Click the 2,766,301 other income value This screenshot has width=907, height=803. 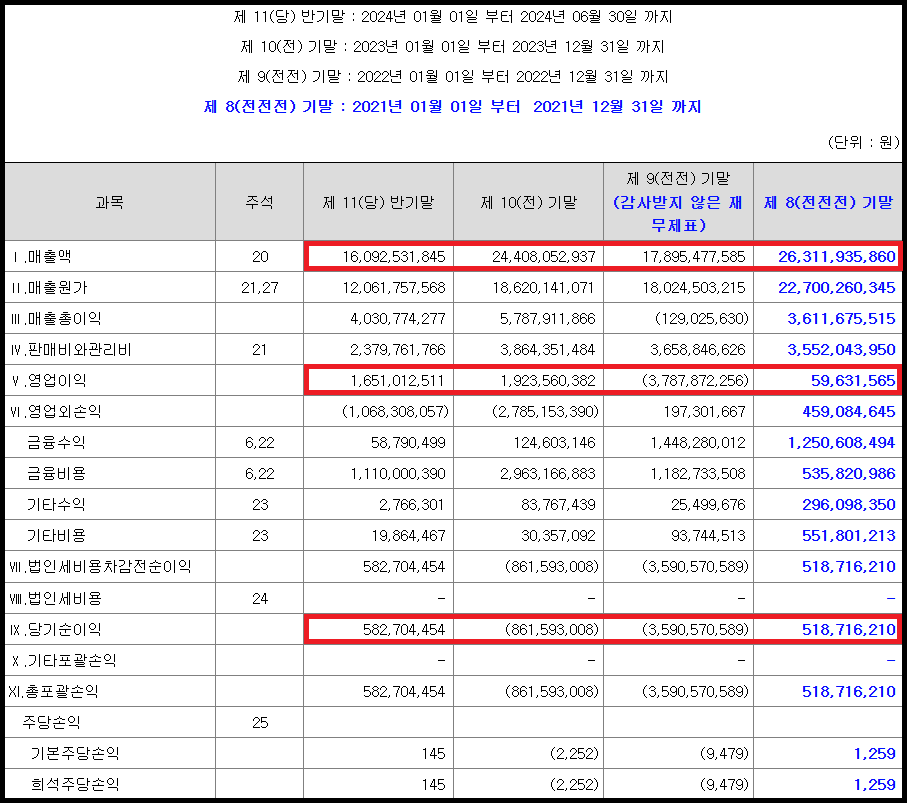pos(412,504)
